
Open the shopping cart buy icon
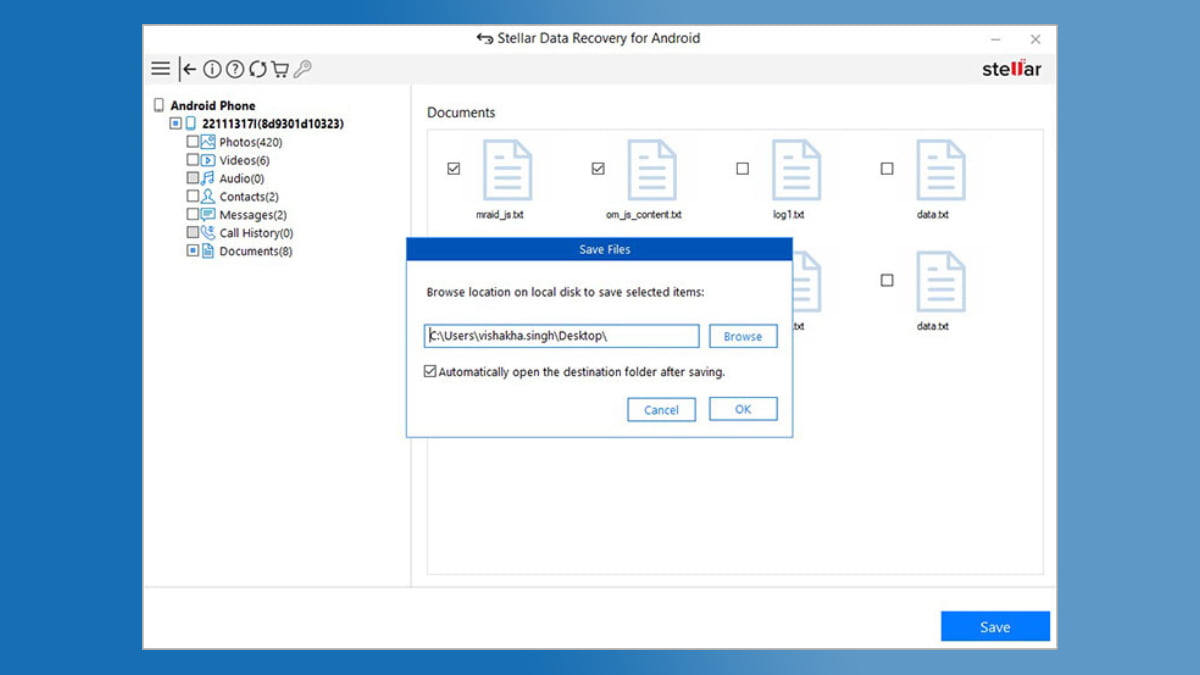tap(280, 69)
